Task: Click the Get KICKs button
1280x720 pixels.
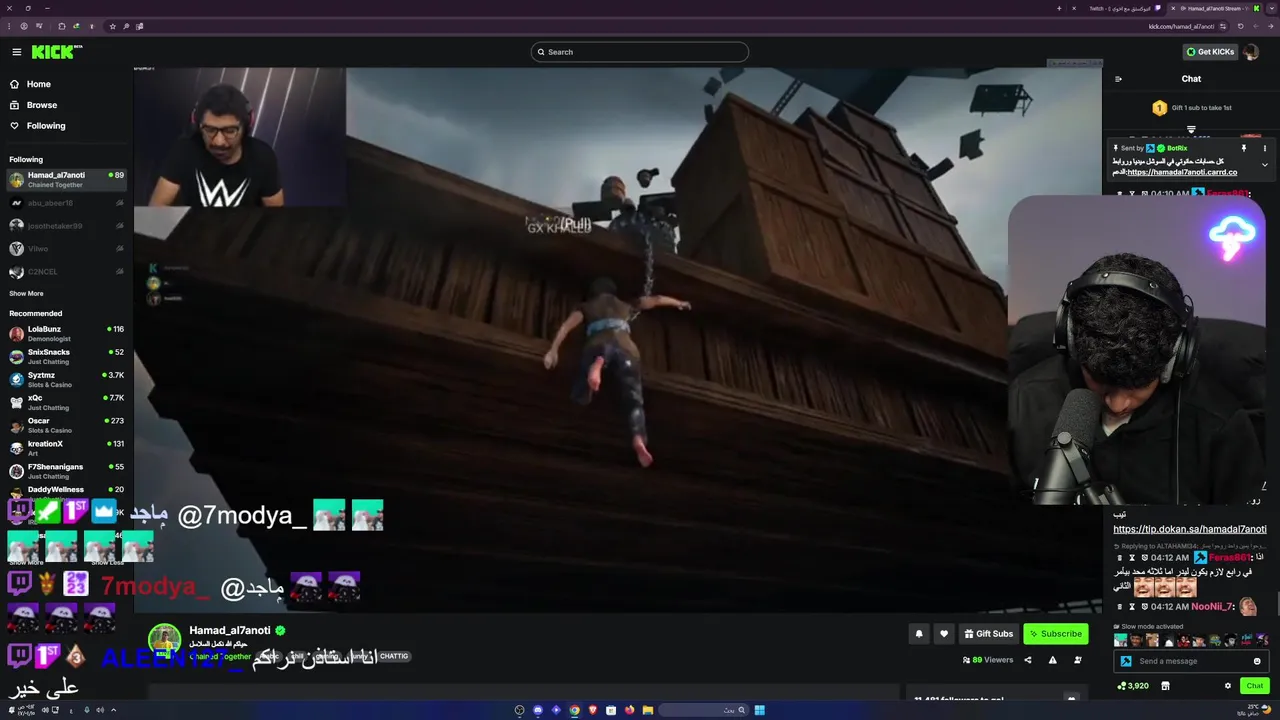Action: [x=1210, y=52]
